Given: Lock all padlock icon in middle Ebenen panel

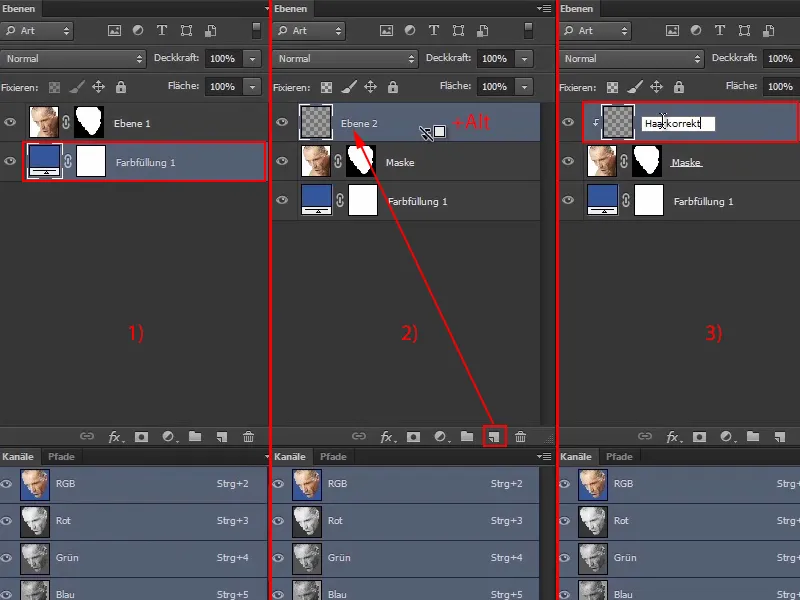Looking at the screenshot, I should coord(392,87).
